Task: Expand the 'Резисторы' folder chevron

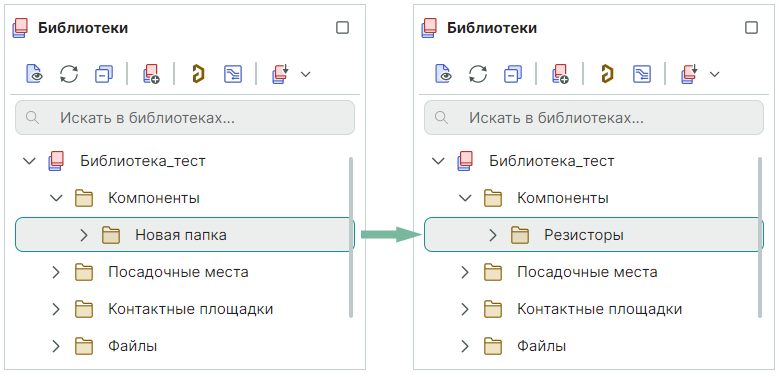Action: 493,235
